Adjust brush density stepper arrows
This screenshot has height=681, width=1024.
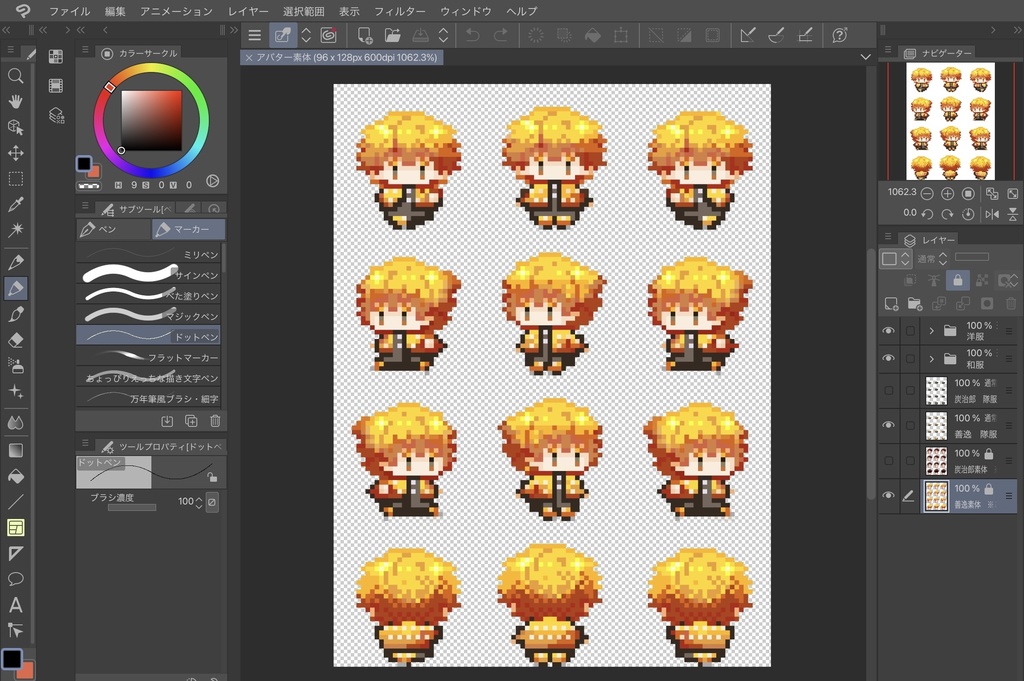199,501
